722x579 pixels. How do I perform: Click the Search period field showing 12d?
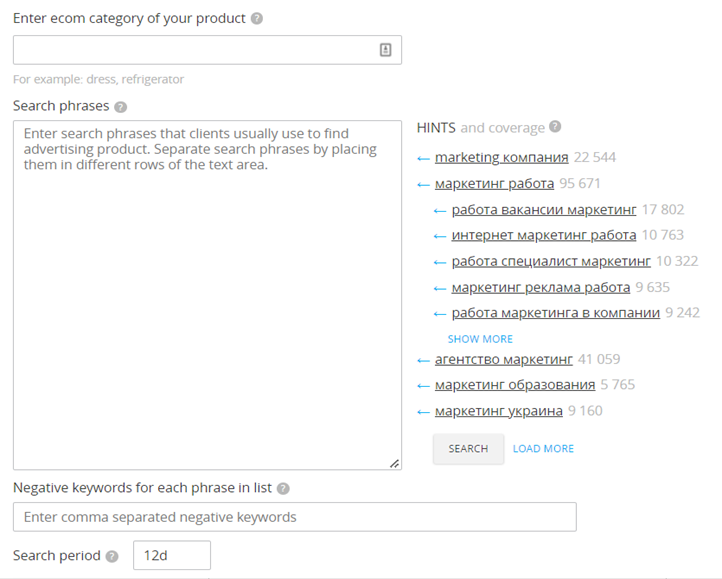(171, 555)
